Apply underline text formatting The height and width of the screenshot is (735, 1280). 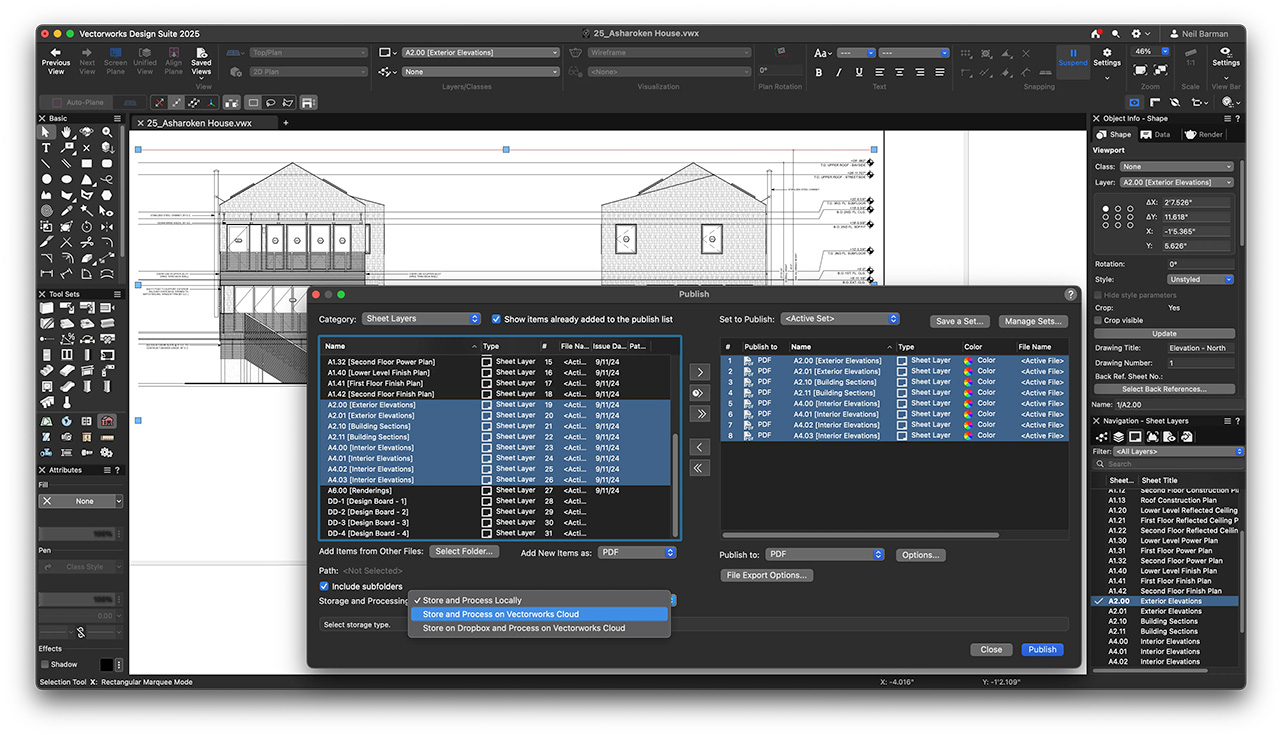(x=857, y=72)
